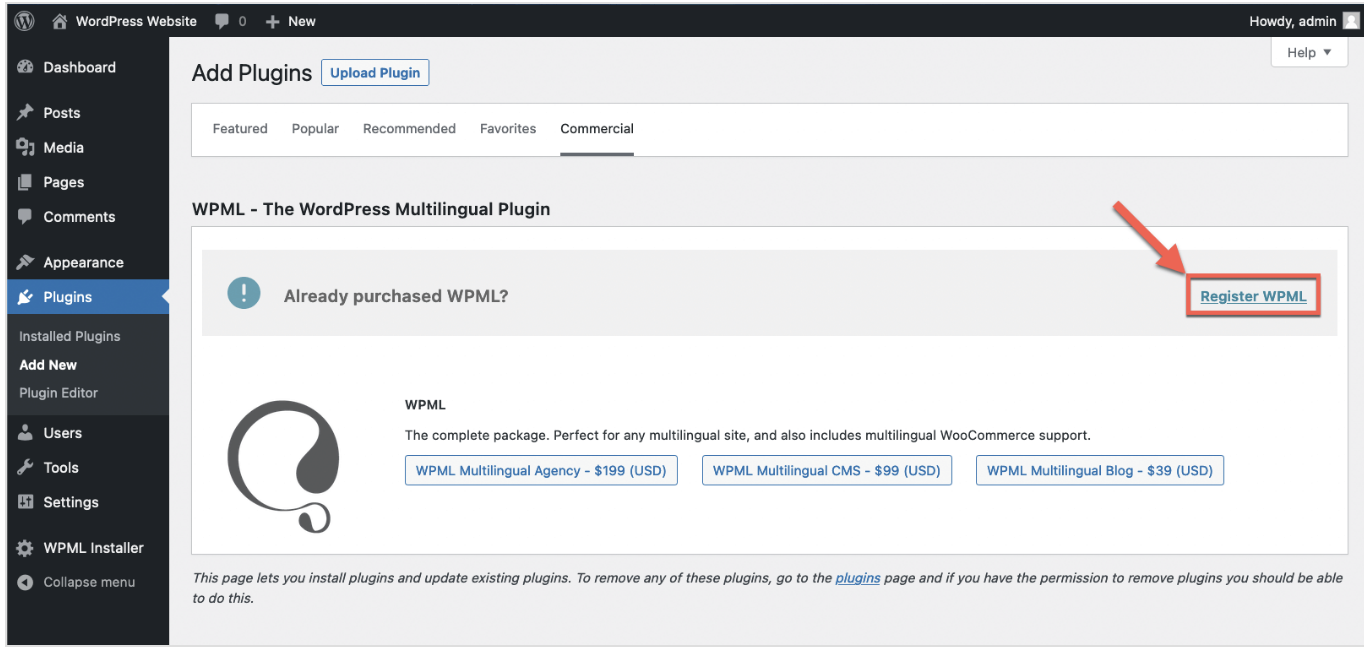The image size is (1364, 650).
Task: Open the WPML Installer gear icon
Action: pyautogui.click(x=24, y=547)
